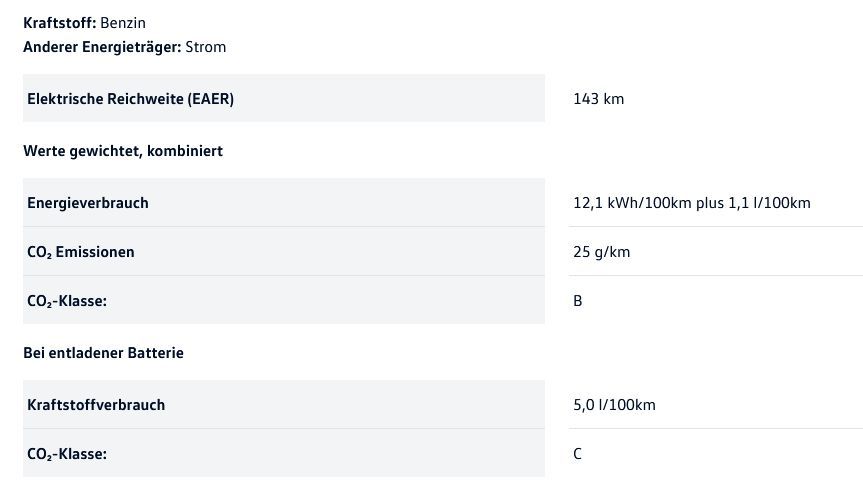The height and width of the screenshot is (501, 863).
Task: Click the word 'Strom'
Action: (206, 46)
